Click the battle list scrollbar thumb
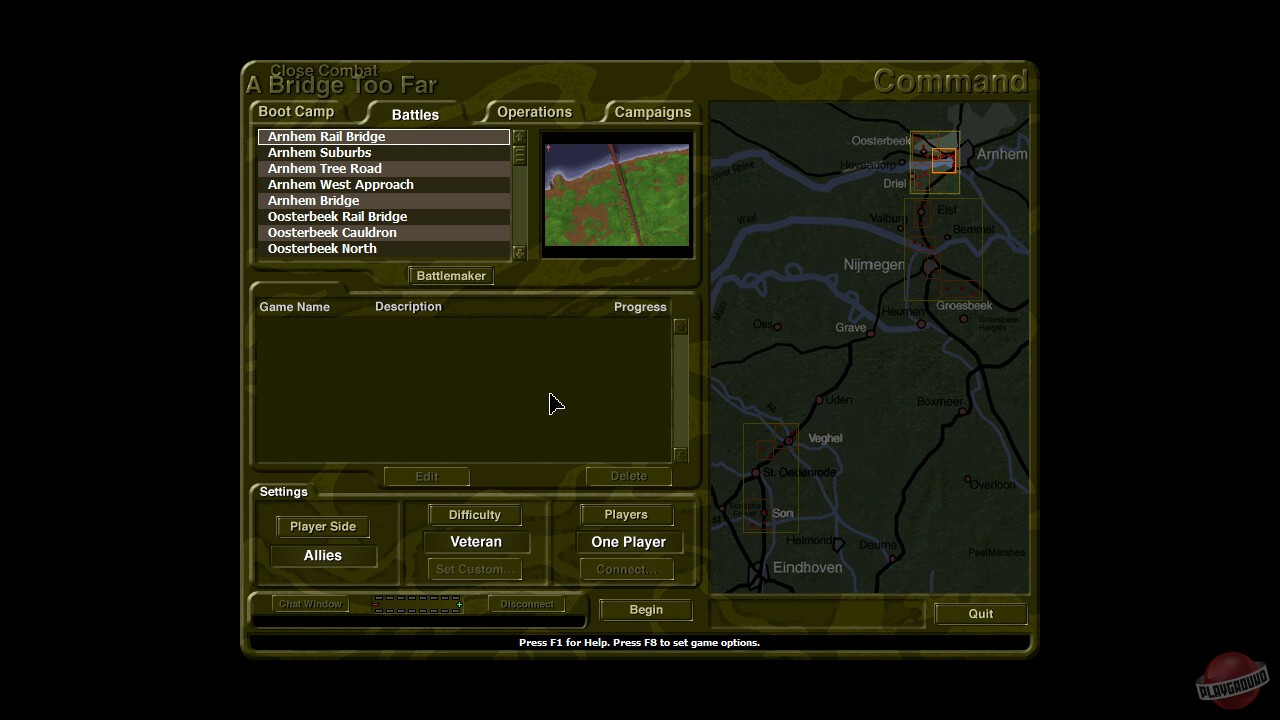This screenshot has height=720, width=1280. pos(518,155)
